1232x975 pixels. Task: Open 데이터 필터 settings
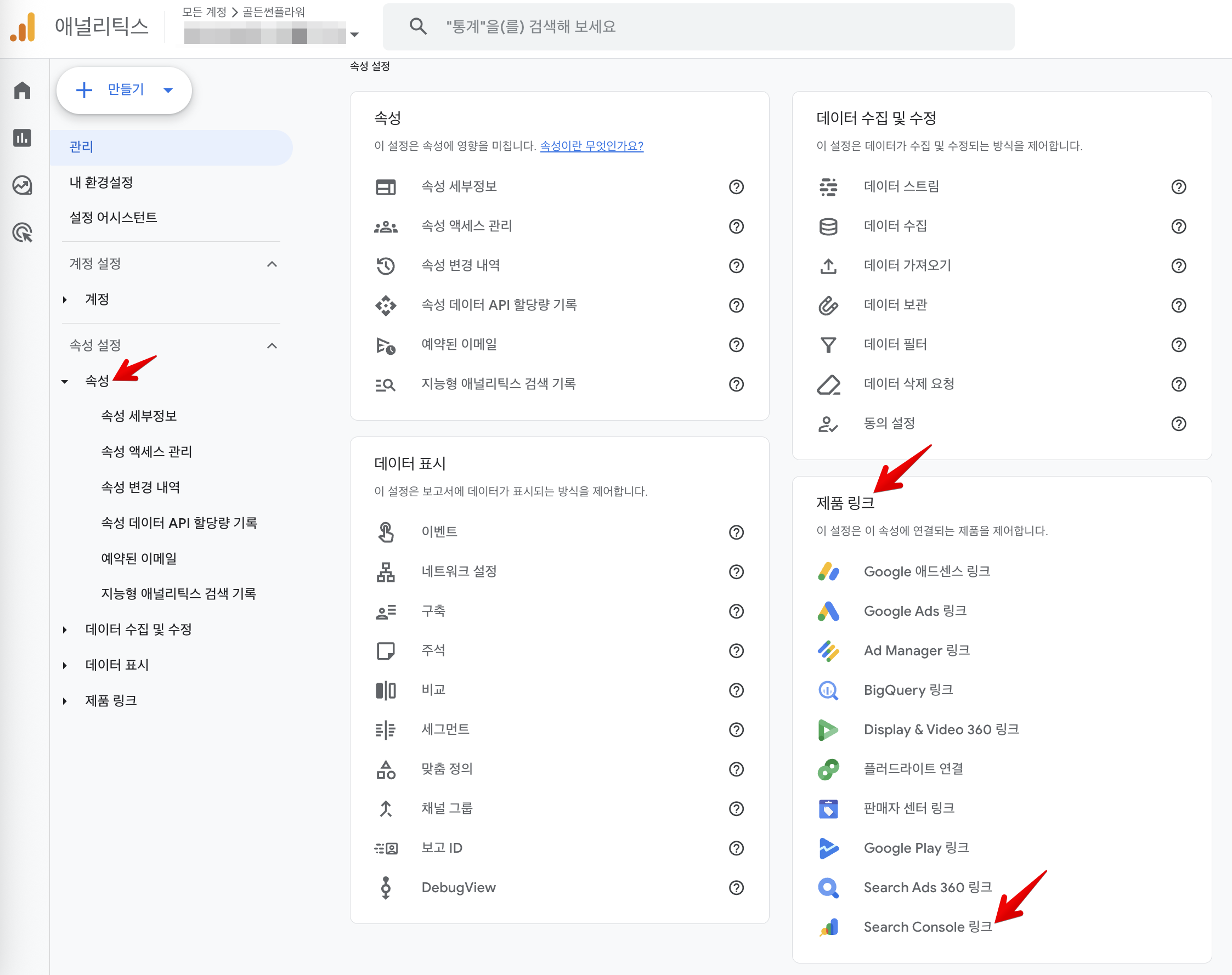(x=895, y=344)
